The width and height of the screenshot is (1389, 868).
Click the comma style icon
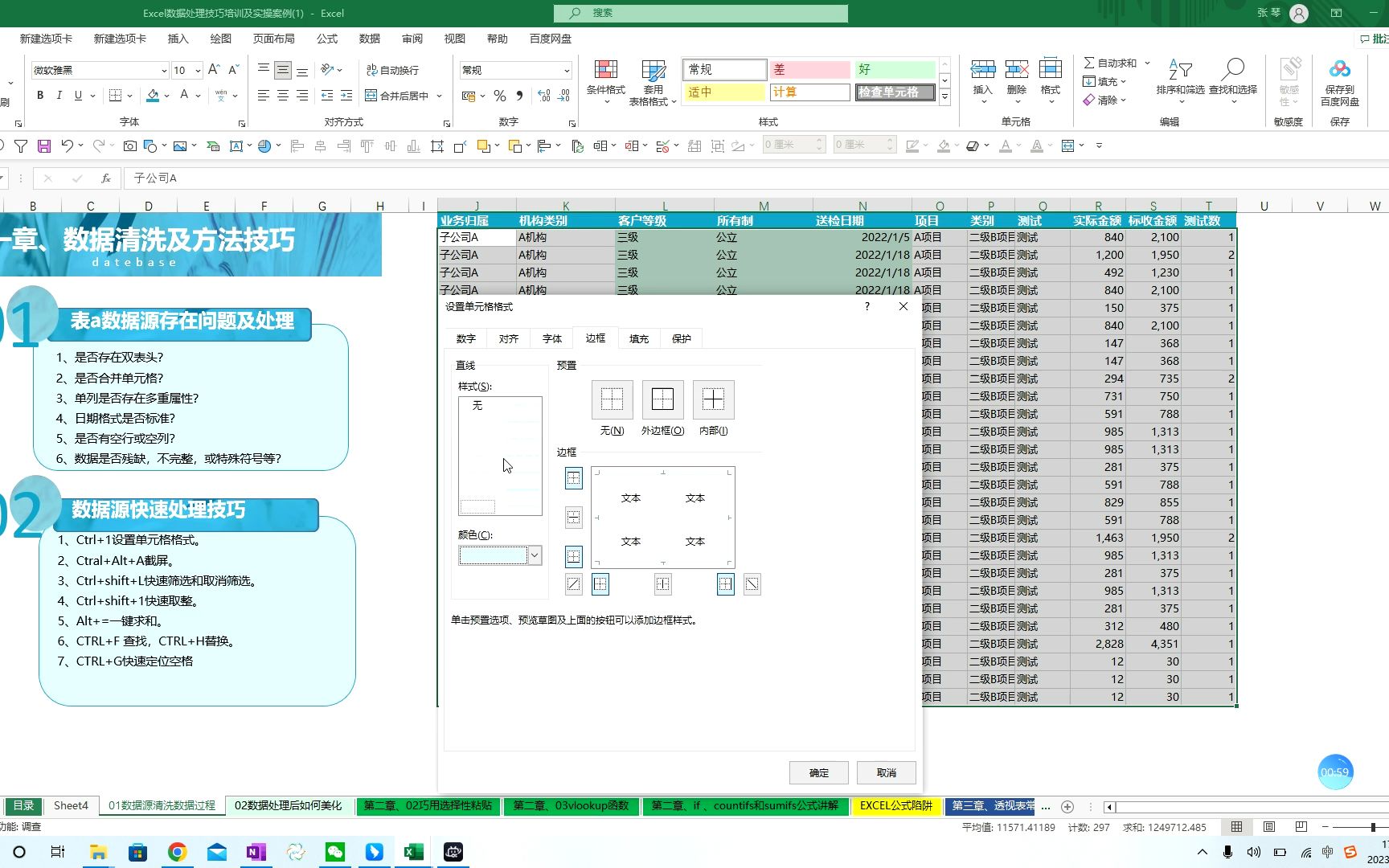pyautogui.click(x=519, y=96)
